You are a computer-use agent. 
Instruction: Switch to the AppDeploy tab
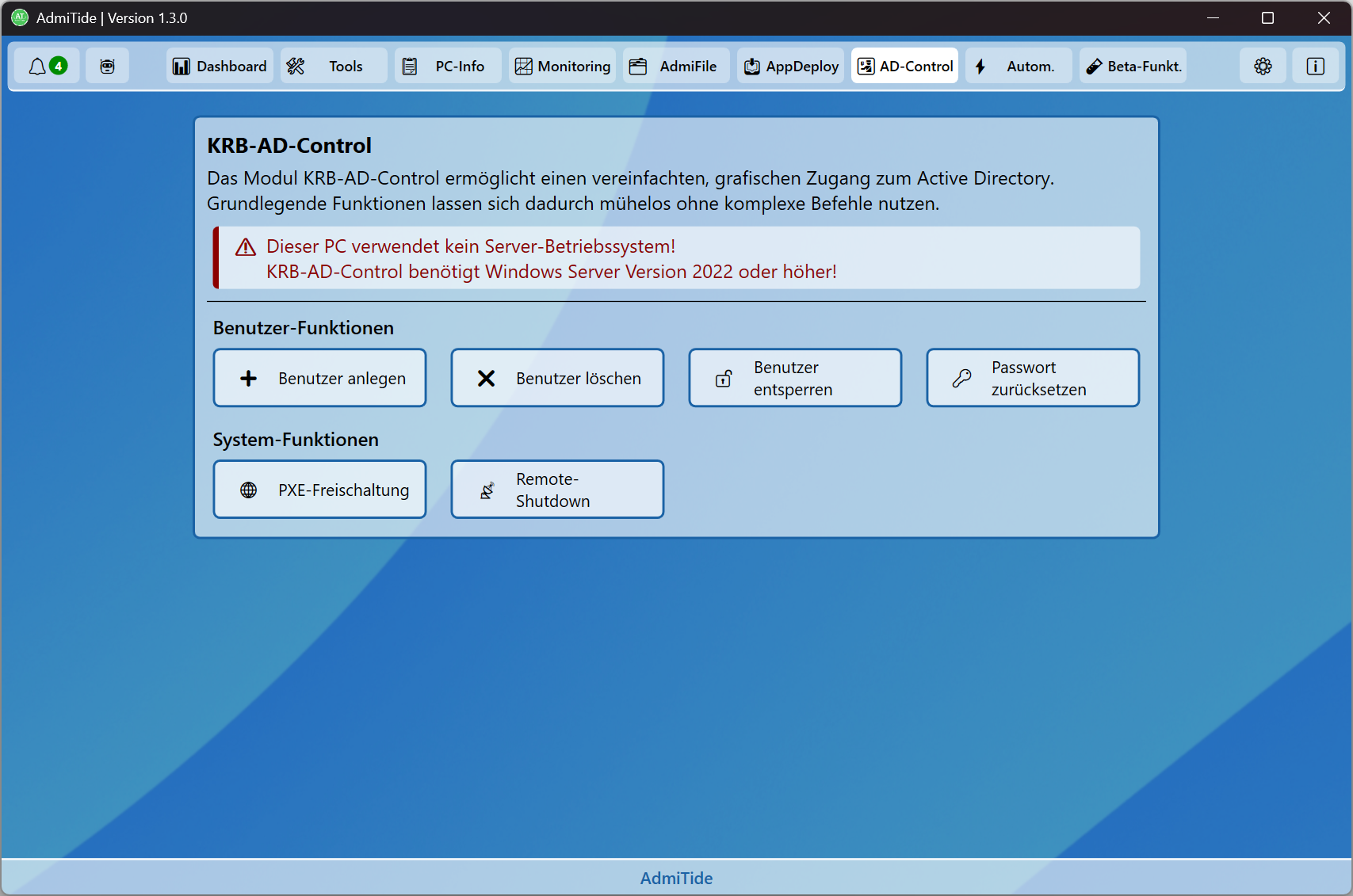[x=790, y=66]
